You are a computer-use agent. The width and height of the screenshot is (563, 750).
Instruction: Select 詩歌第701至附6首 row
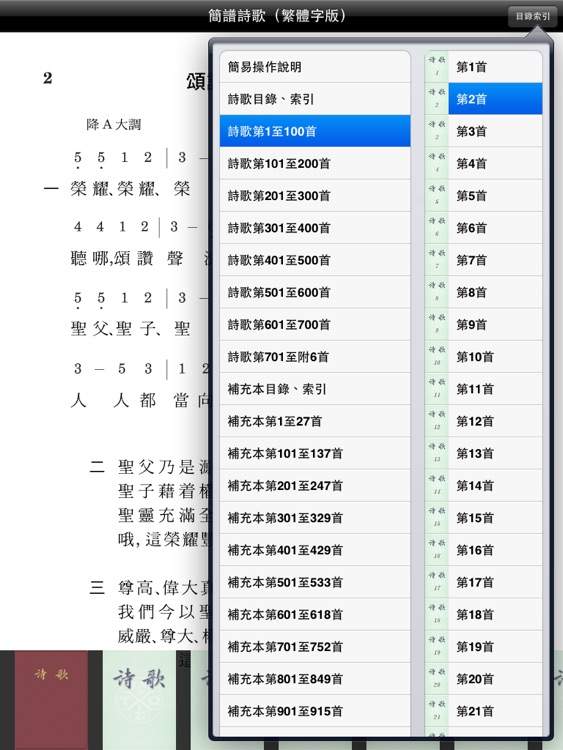point(315,357)
